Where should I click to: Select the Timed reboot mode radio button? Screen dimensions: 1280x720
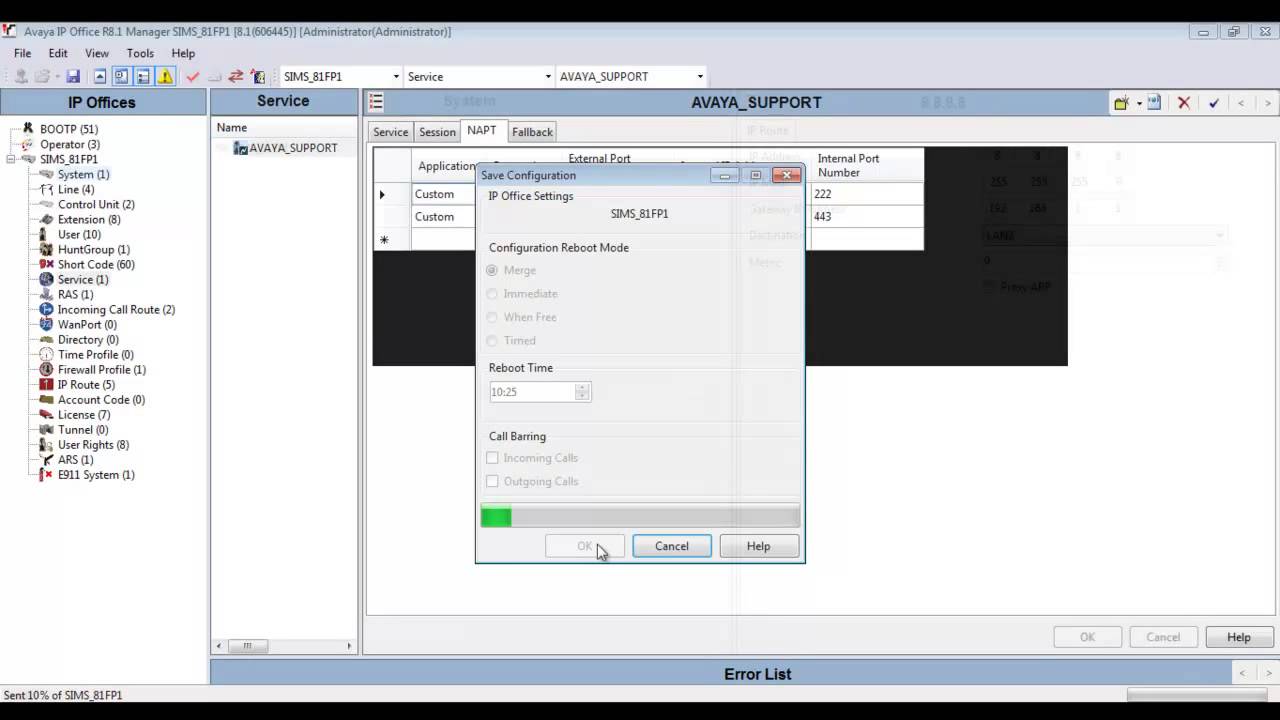pos(492,340)
